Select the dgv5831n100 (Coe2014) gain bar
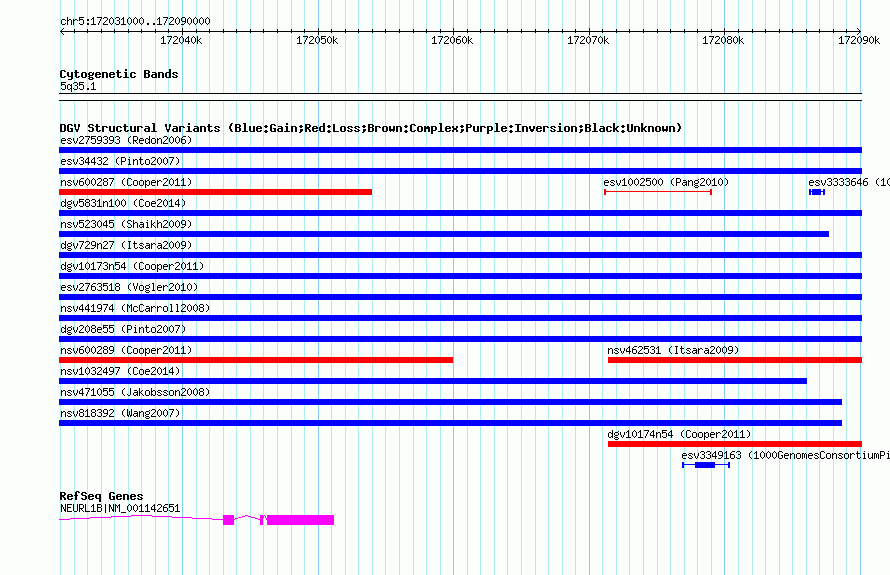890x575 pixels. coord(460,213)
